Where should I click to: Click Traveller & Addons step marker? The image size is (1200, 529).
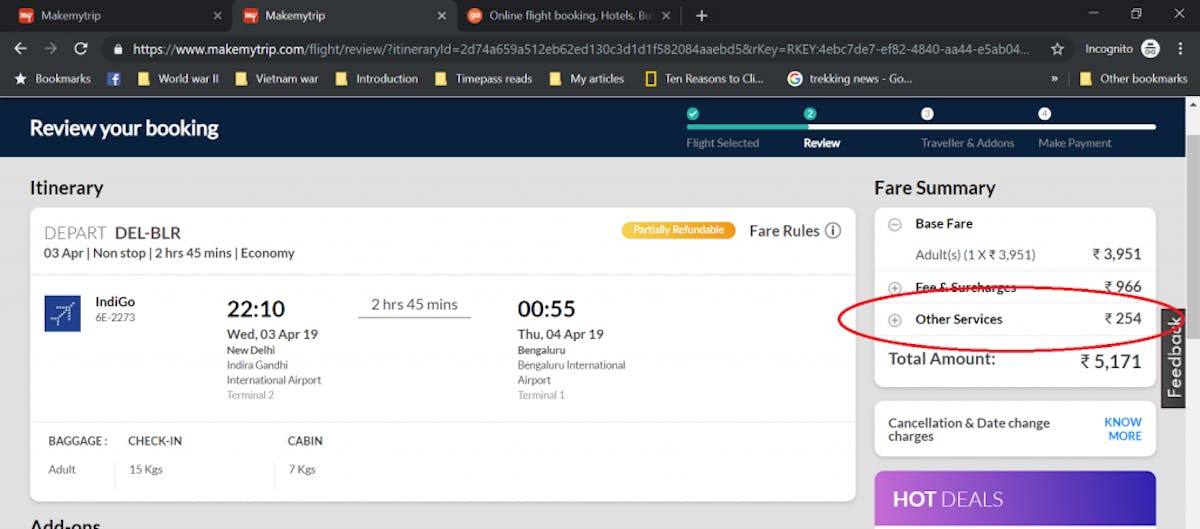click(x=927, y=114)
